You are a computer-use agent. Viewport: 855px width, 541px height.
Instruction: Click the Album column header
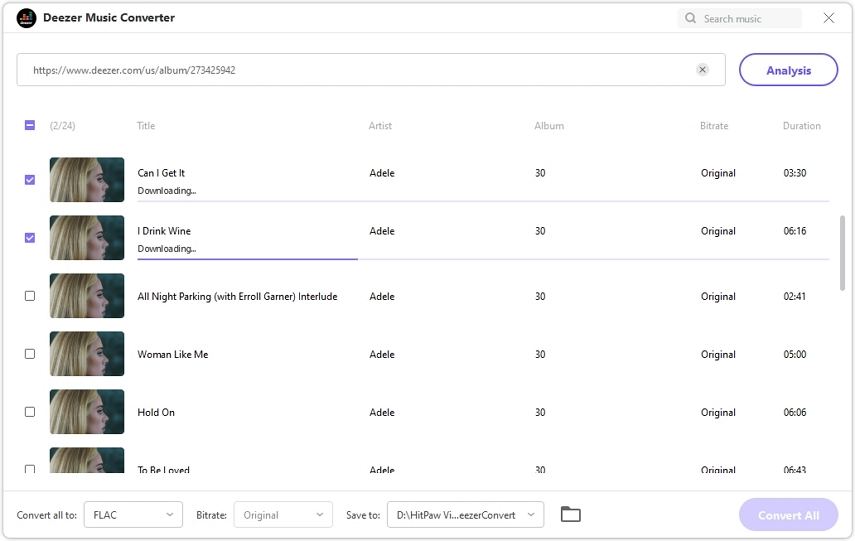click(x=549, y=125)
